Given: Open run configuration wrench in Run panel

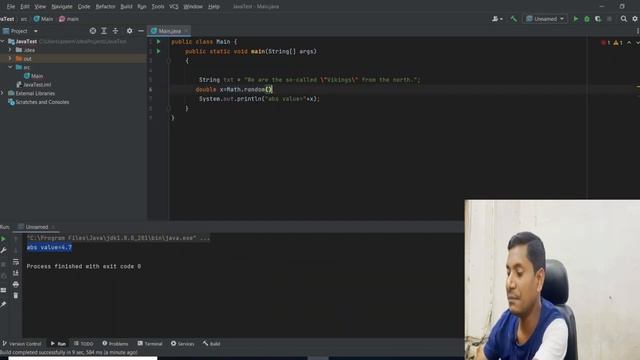Looking at the screenshot, I should point(3,250).
